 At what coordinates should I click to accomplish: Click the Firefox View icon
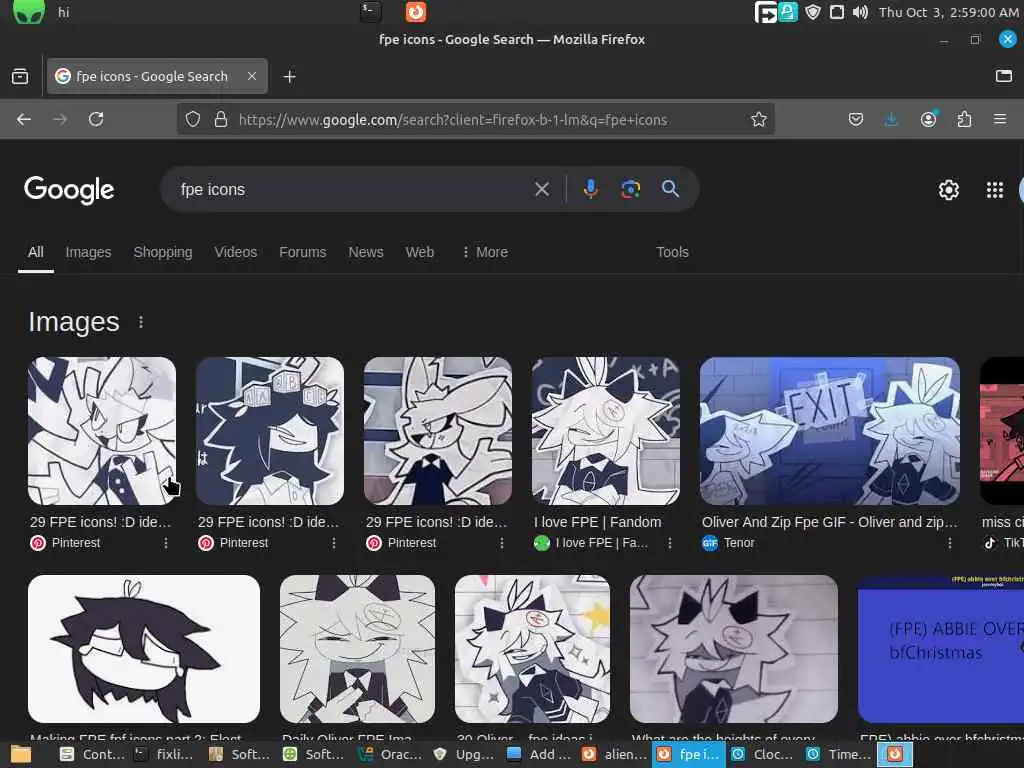coord(20,76)
